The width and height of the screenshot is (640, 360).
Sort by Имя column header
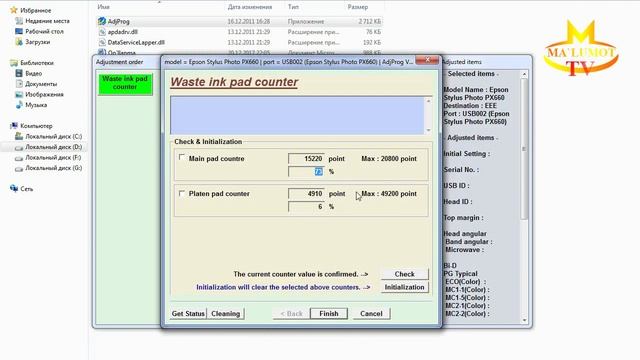[x=103, y=7]
